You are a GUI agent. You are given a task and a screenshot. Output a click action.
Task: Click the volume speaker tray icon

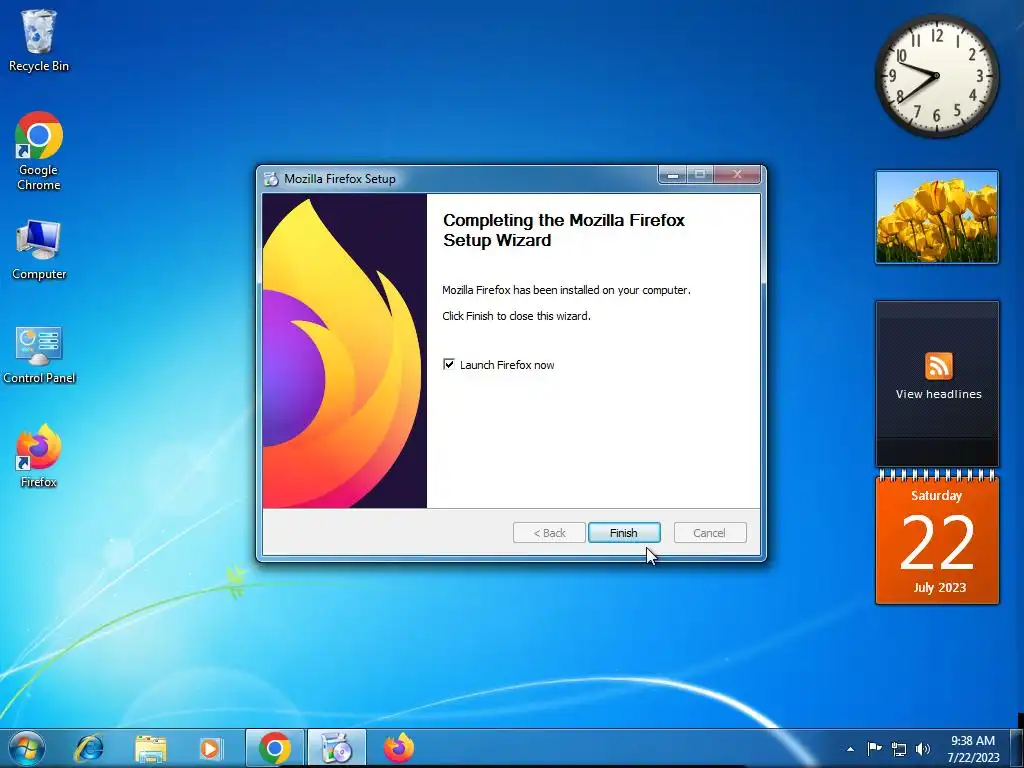click(x=923, y=749)
